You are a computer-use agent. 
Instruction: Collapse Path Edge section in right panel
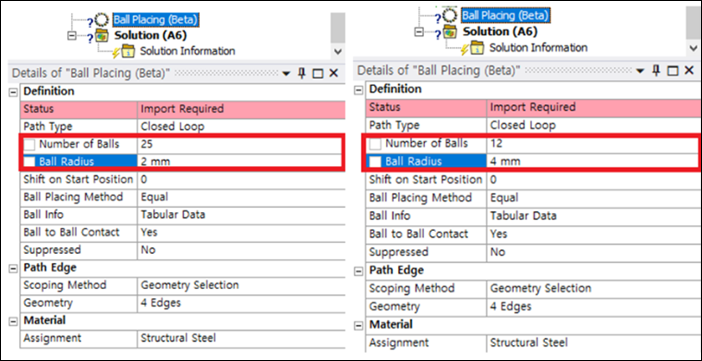pyautogui.click(x=359, y=271)
